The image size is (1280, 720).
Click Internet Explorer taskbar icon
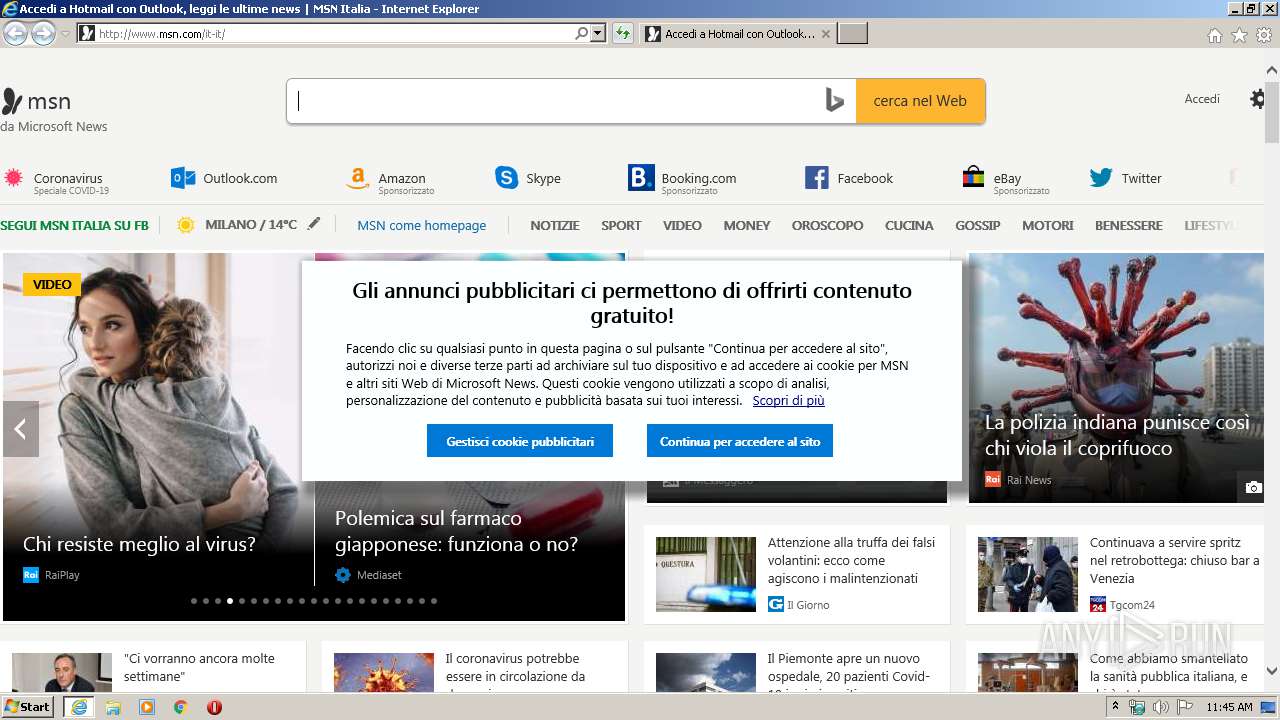point(78,707)
